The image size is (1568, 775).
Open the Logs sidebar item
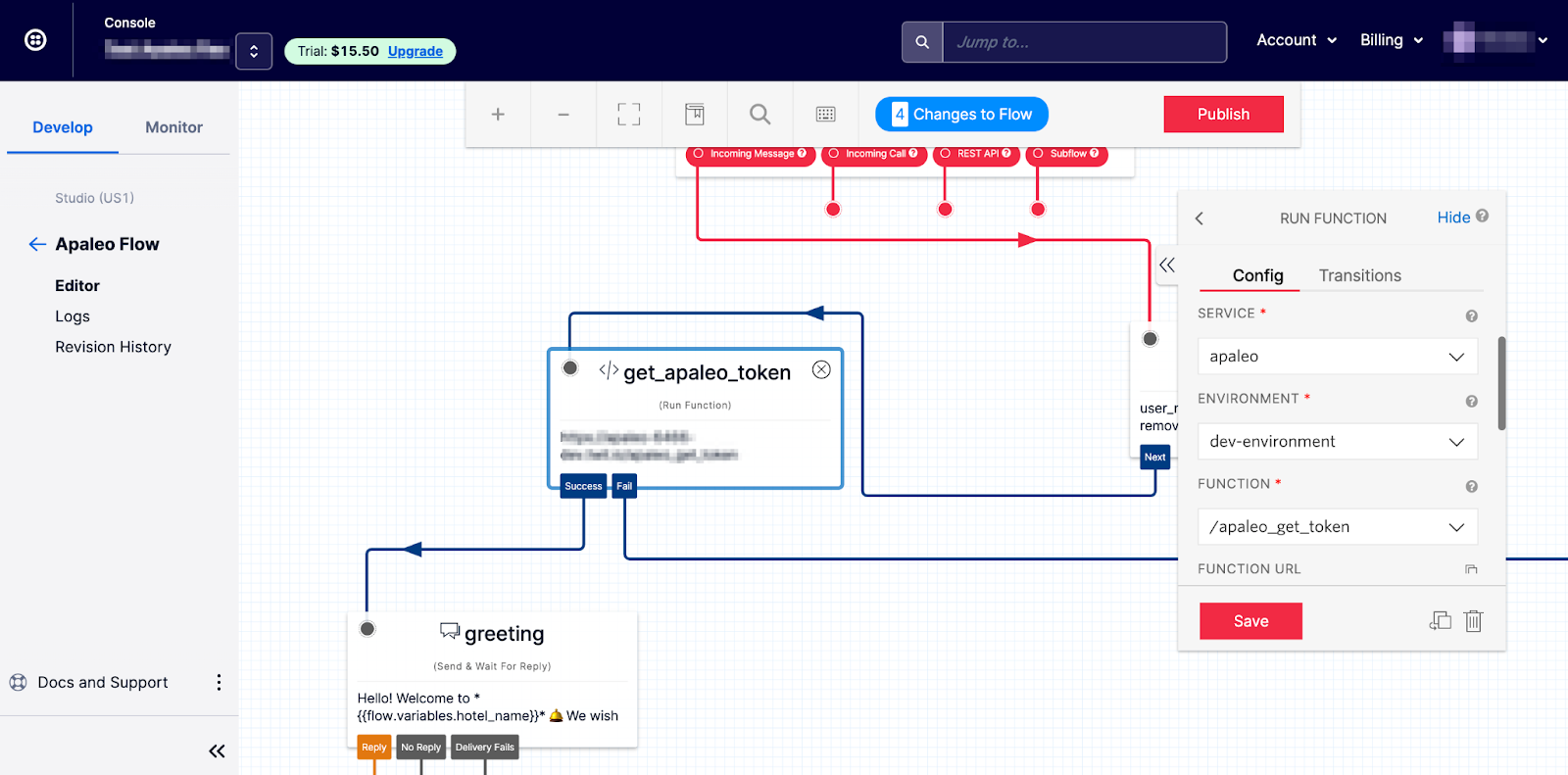(73, 315)
